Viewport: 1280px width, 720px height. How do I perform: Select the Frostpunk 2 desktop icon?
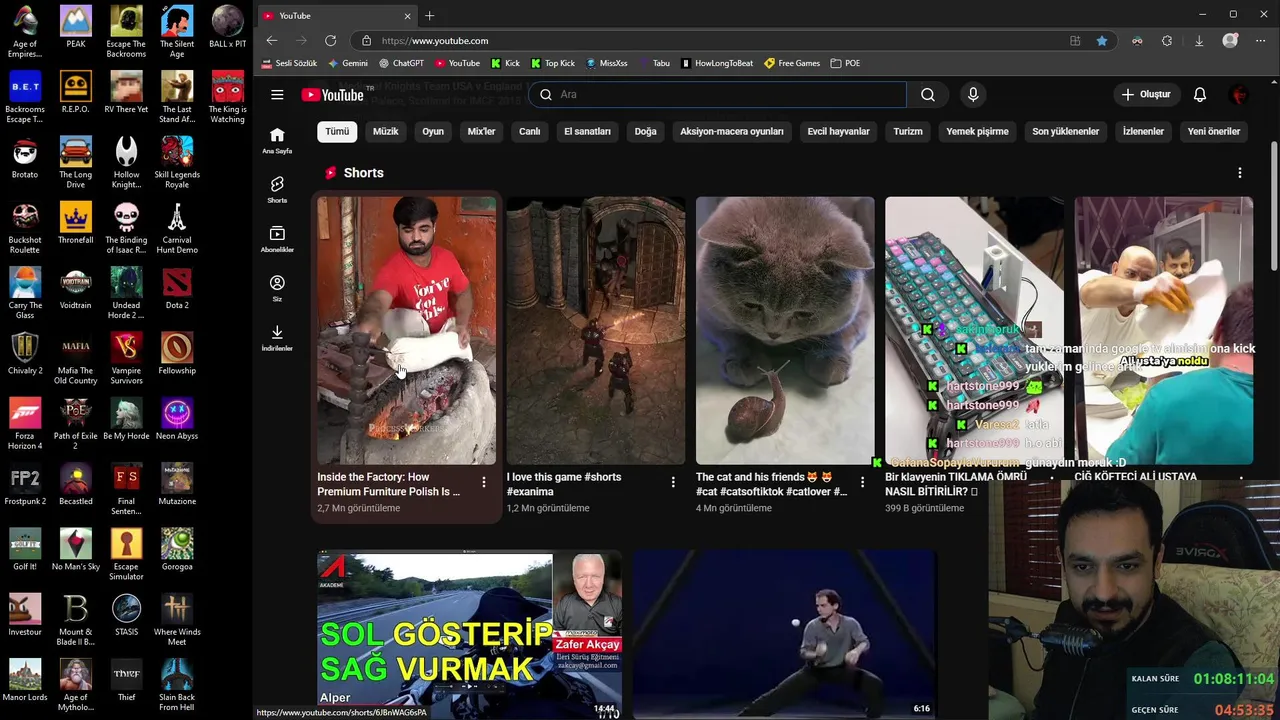click(25, 484)
